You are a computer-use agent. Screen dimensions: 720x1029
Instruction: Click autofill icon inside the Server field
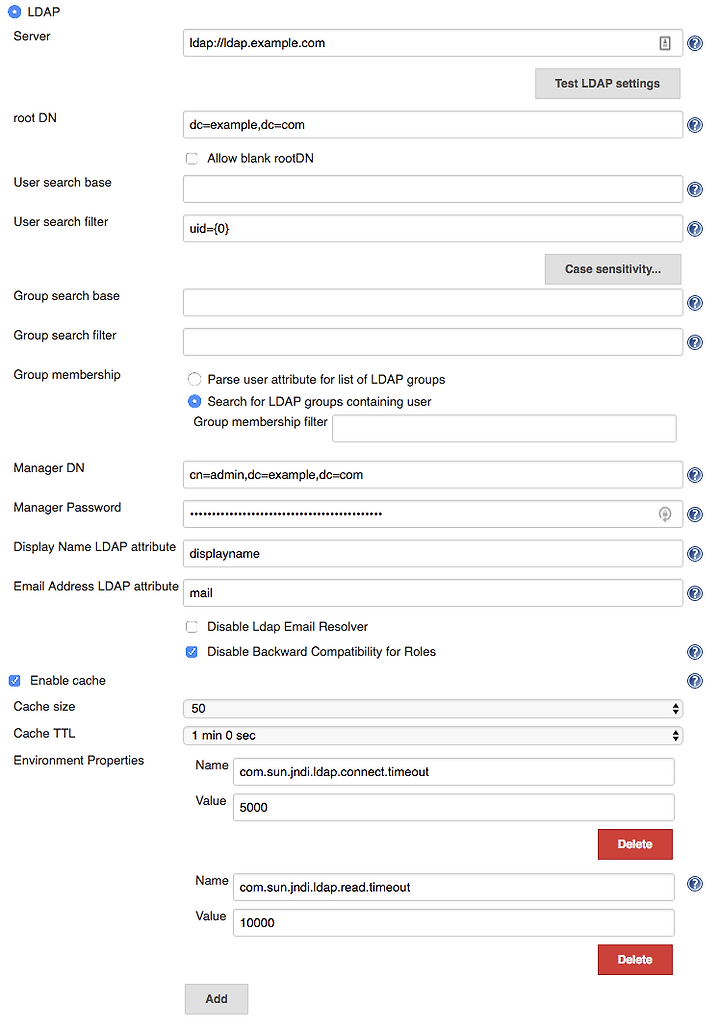coord(665,43)
